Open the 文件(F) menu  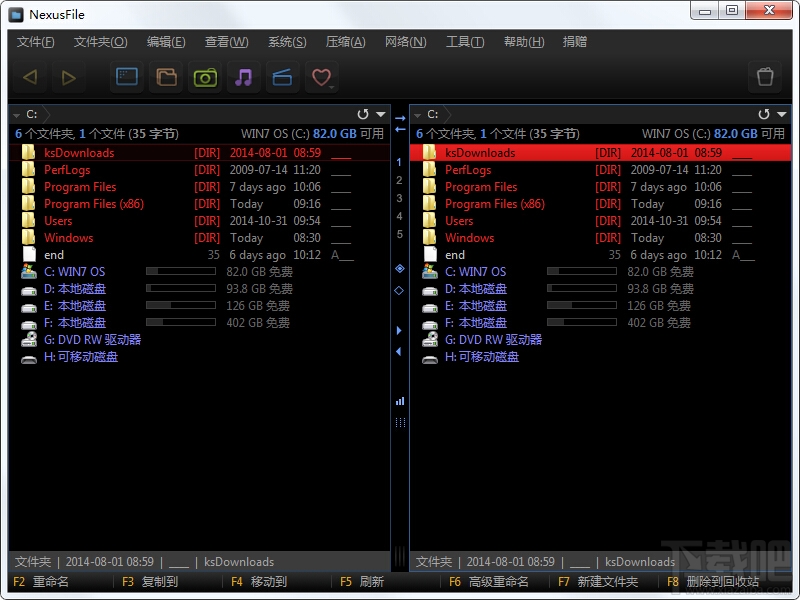click(x=35, y=42)
